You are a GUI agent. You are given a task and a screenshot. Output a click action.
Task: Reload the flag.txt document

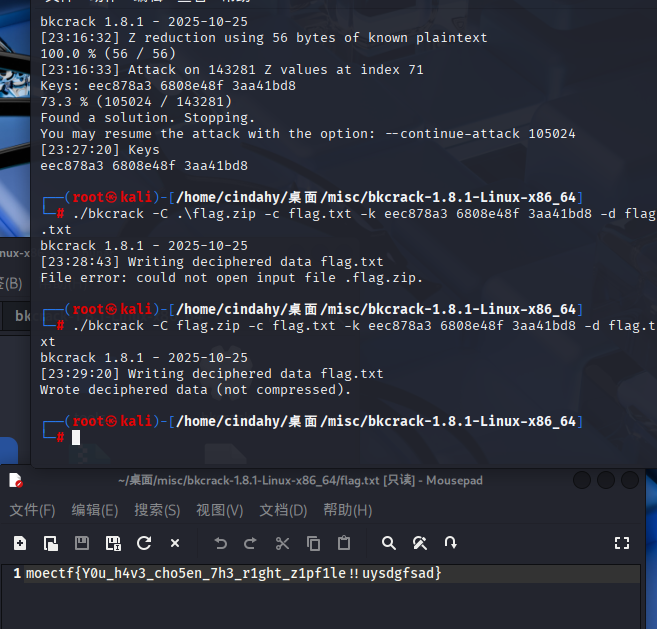tap(144, 543)
